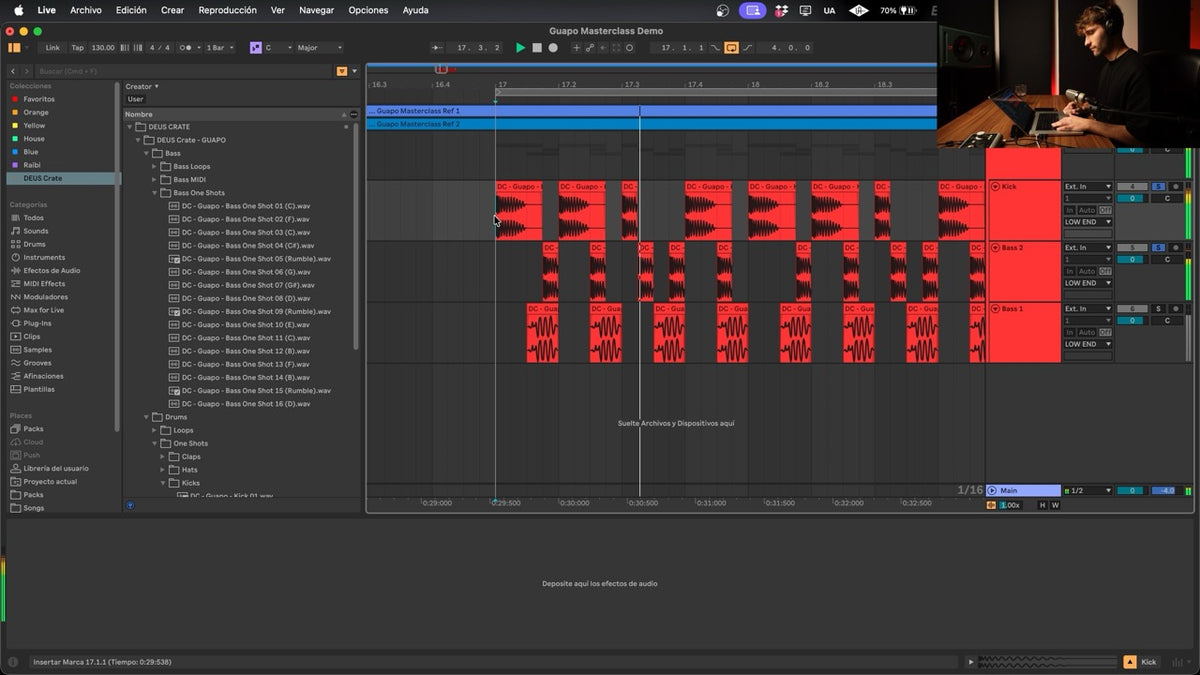Set Bass 2 monitor to In

click(x=1069, y=271)
